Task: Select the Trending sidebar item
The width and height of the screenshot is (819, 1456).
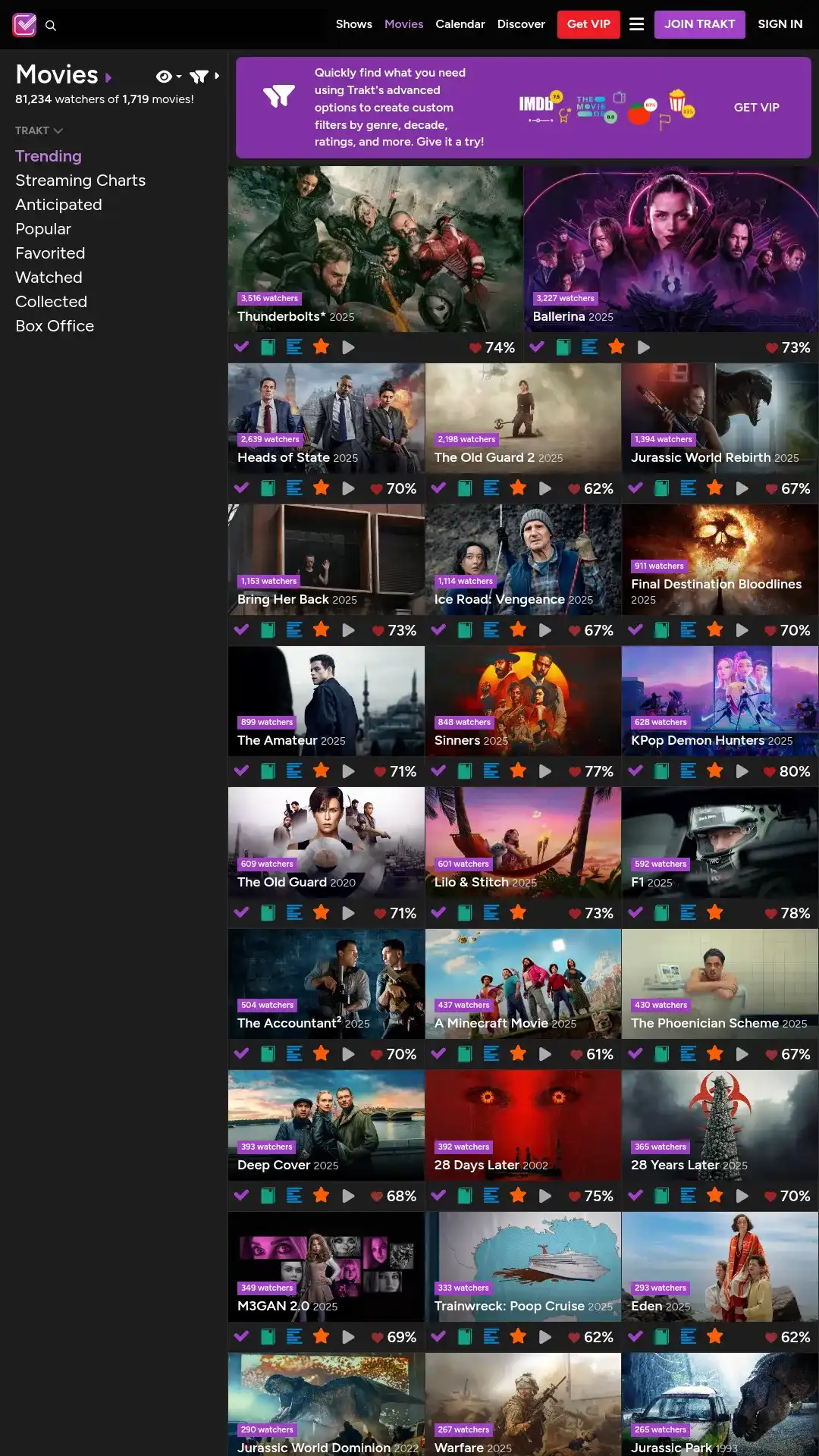Action: click(49, 156)
